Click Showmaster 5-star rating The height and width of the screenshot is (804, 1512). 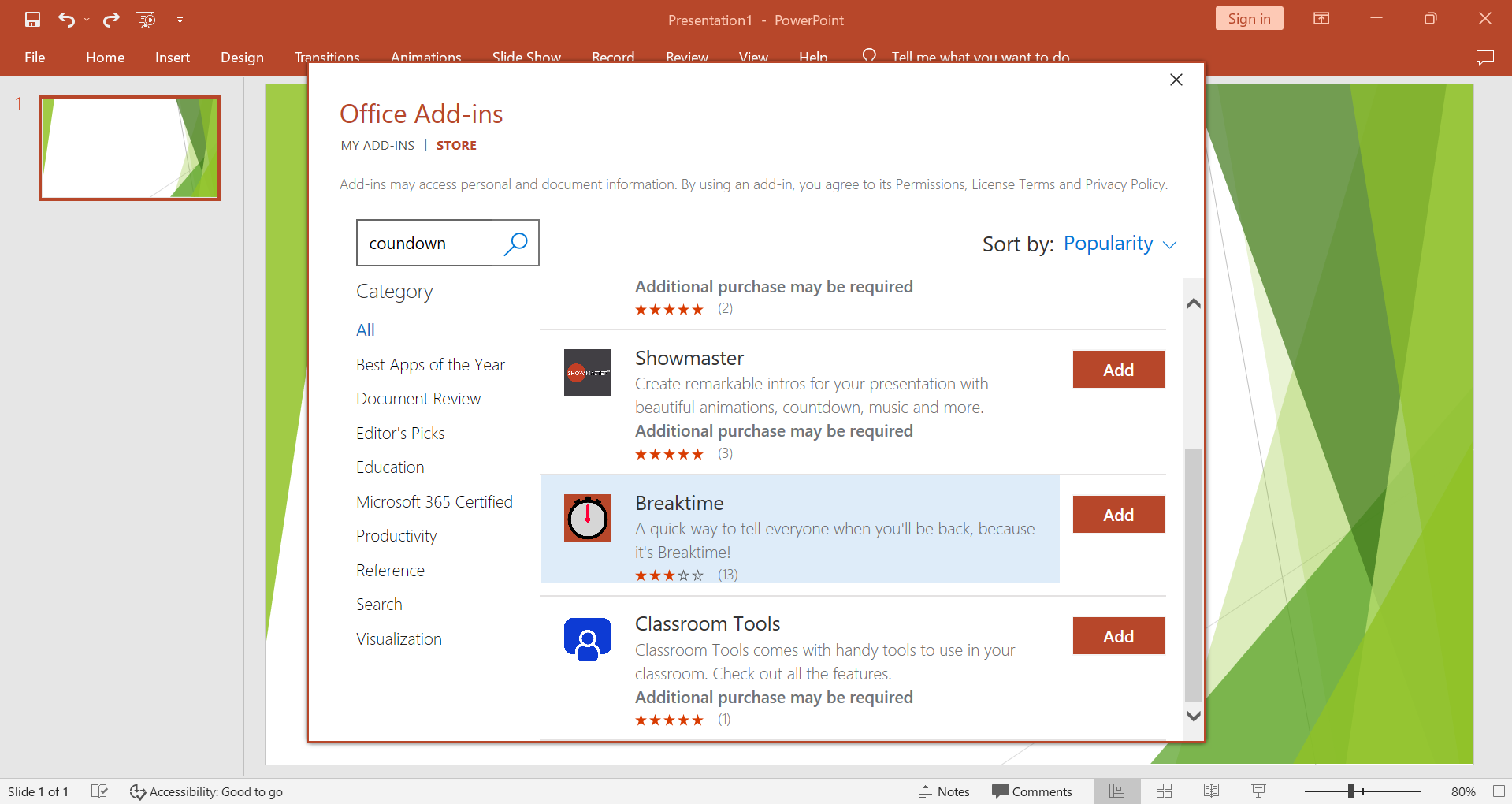(669, 454)
